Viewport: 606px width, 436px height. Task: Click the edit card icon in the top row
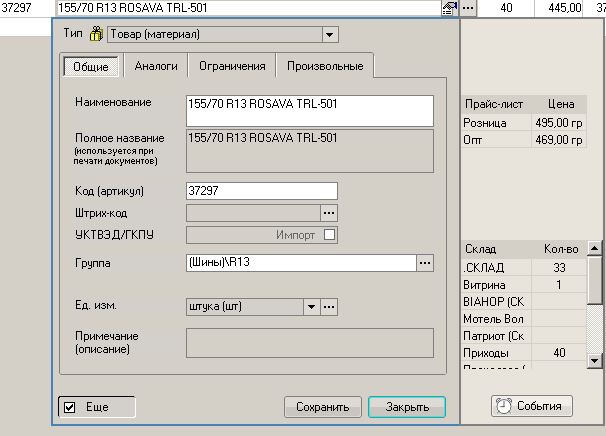[449, 8]
